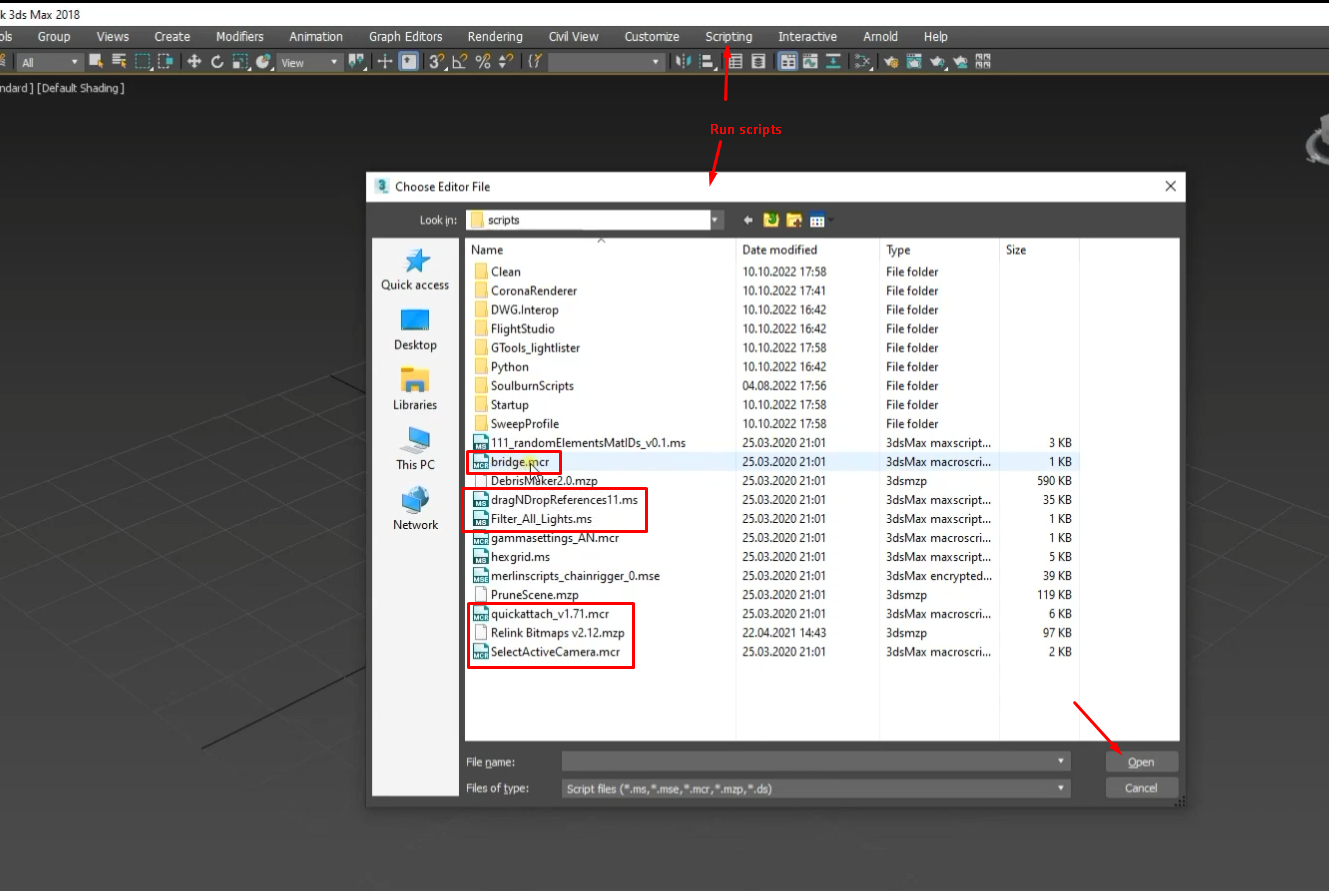The width and height of the screenshot is (1329, 891).
Task: Activate Select and Scale tool
Action: (x=240, y=62)
